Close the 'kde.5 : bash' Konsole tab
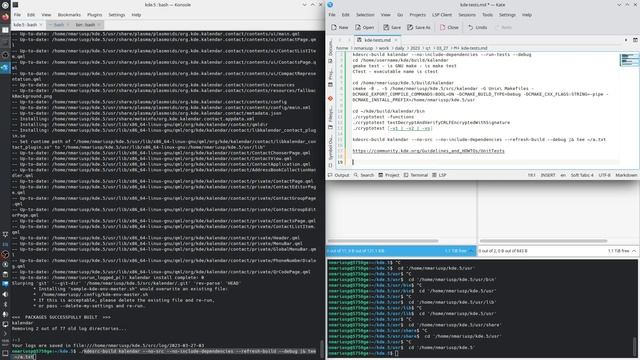Screen dimensions: 640x360 click(41, 24)
